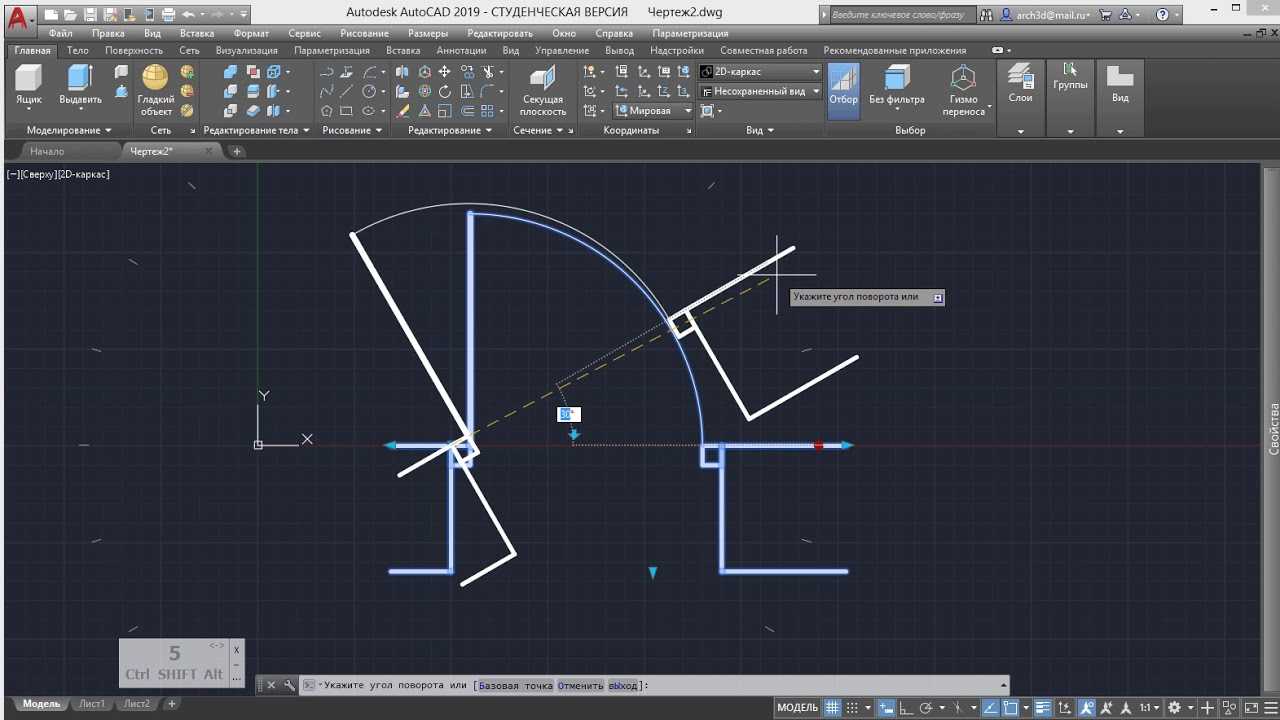This screenshot has height=720, width=1280.
Task: Switch to the Лист1 layout tab
Action: 92,704
